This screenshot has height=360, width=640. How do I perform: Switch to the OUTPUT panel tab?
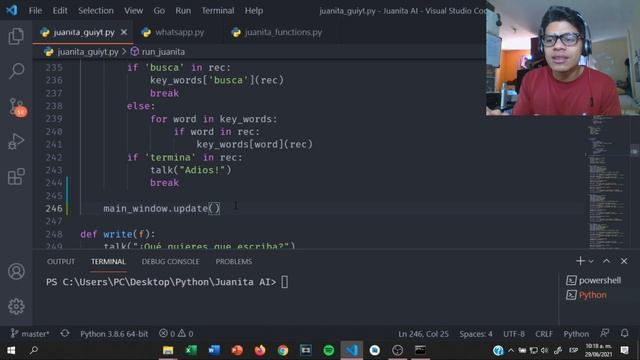coord(61,262)
